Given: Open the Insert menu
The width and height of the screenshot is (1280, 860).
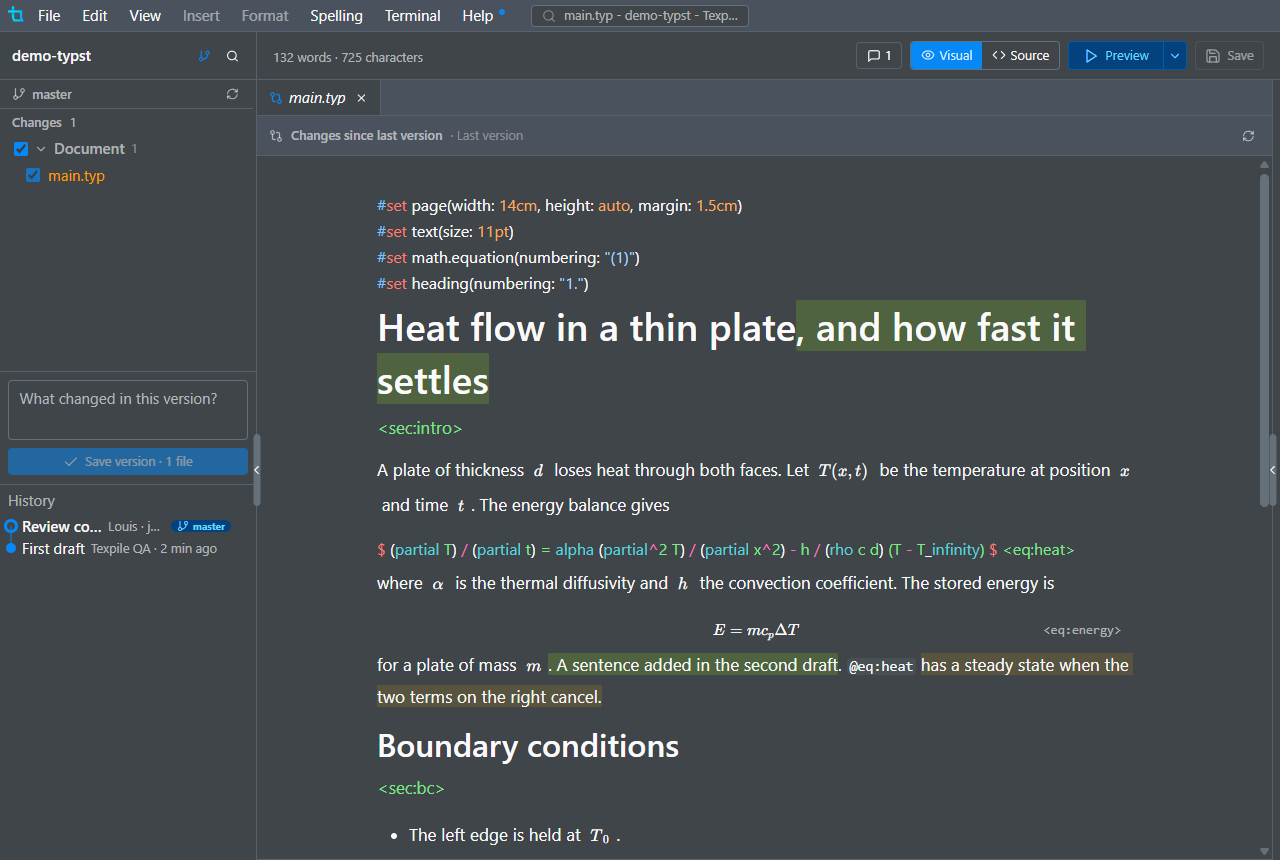Looking at the screenshot, I should (201, 16).
